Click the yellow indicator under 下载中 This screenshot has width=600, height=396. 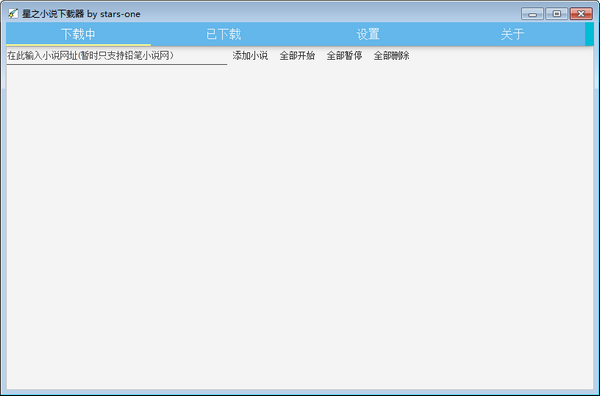click(x=78, y=45)
